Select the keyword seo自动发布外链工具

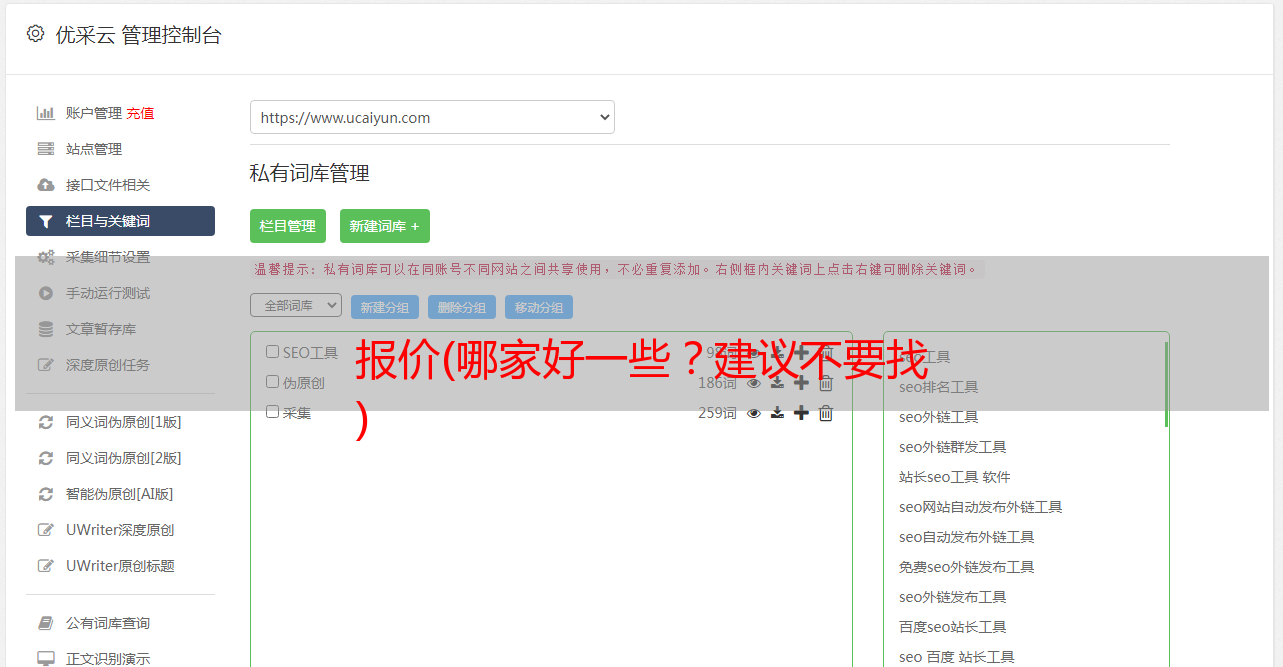click(966, 537)
